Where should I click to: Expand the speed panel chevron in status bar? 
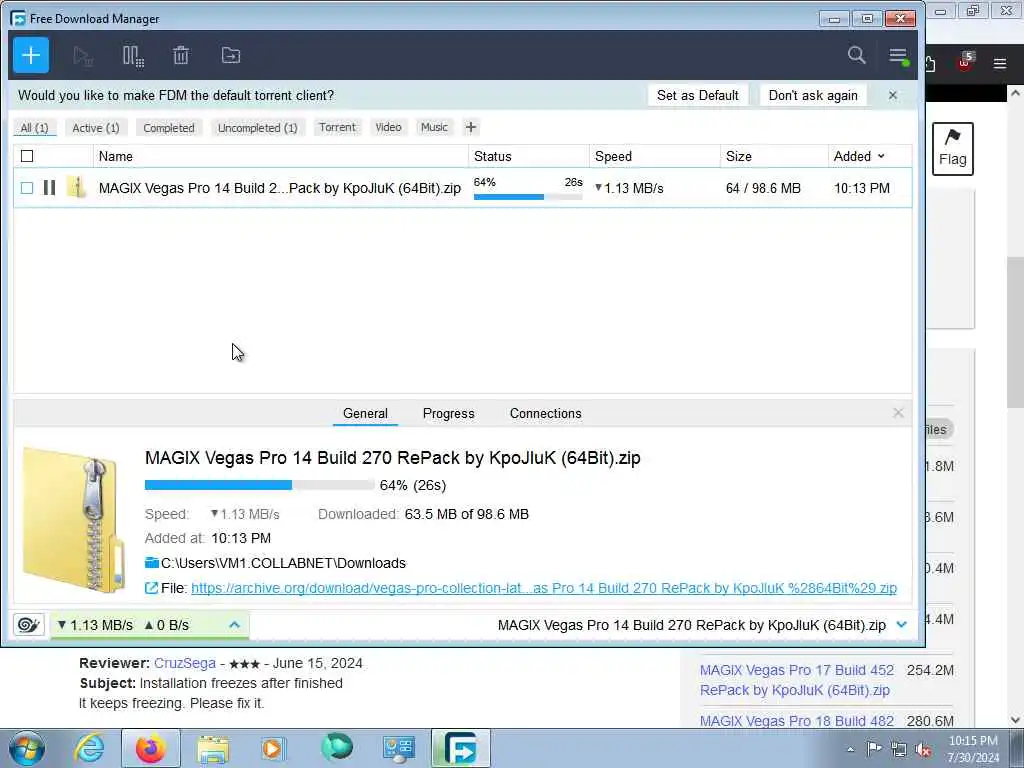(x=234, y=625)
